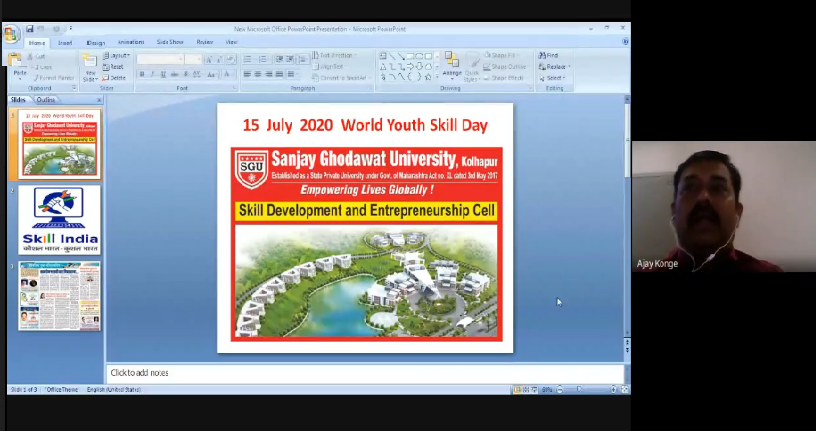The width and height of the screenshot is (820, 432).
Task: Click Shape Effects button
Action: pos(504,78)
